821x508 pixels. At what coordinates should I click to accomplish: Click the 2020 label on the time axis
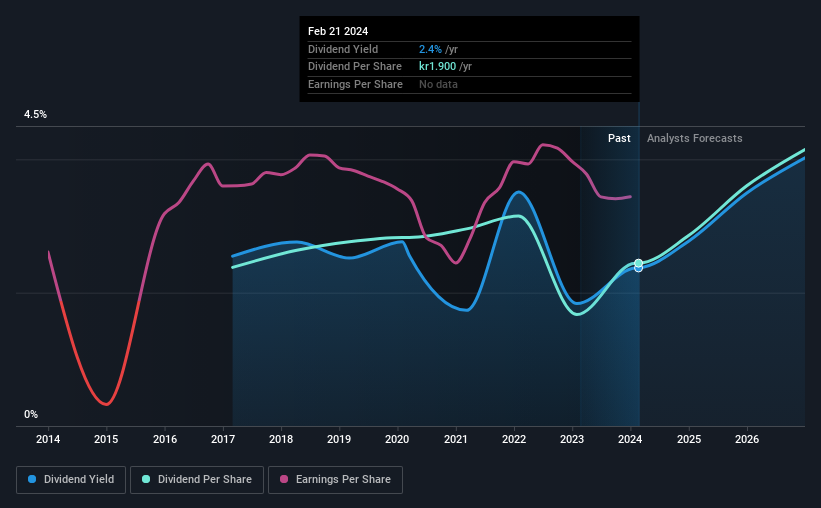pos(397,439)
